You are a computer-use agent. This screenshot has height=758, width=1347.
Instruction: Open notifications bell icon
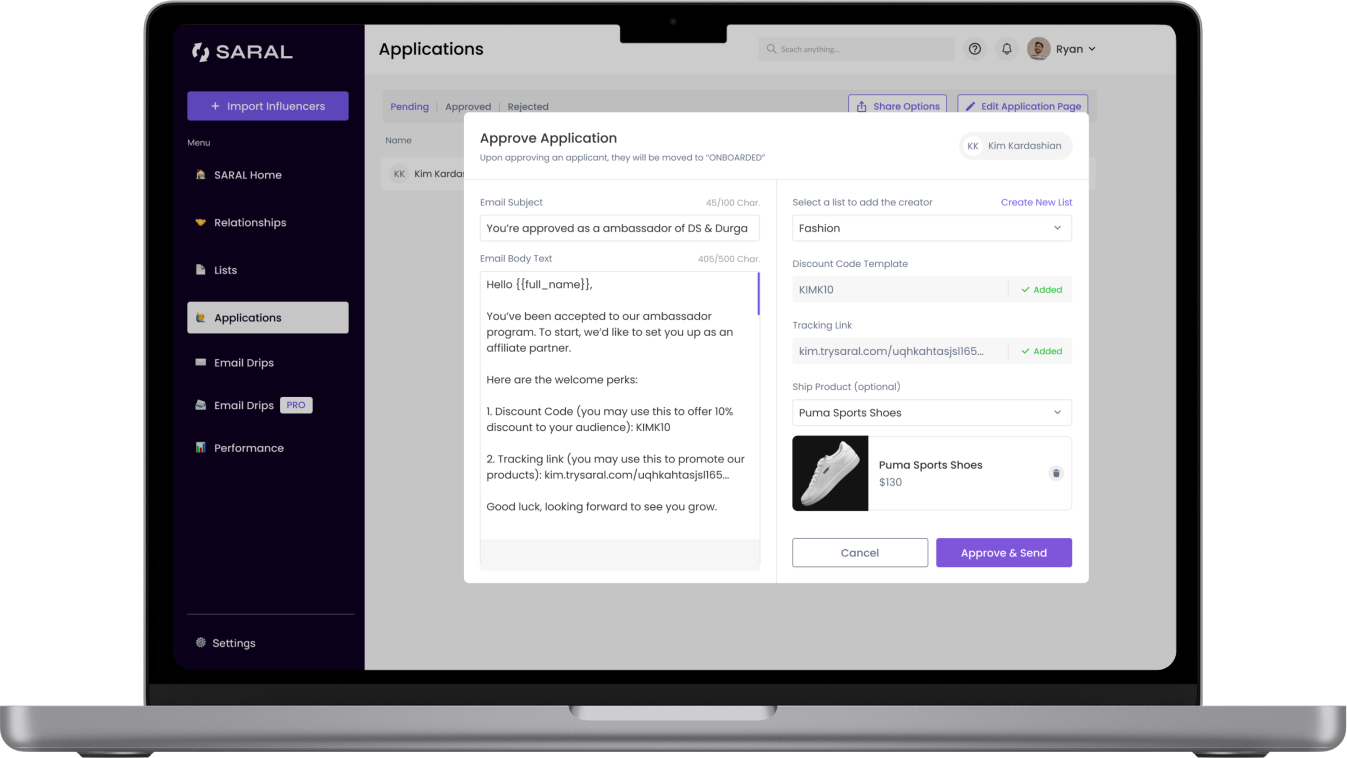pos(1007,49)
